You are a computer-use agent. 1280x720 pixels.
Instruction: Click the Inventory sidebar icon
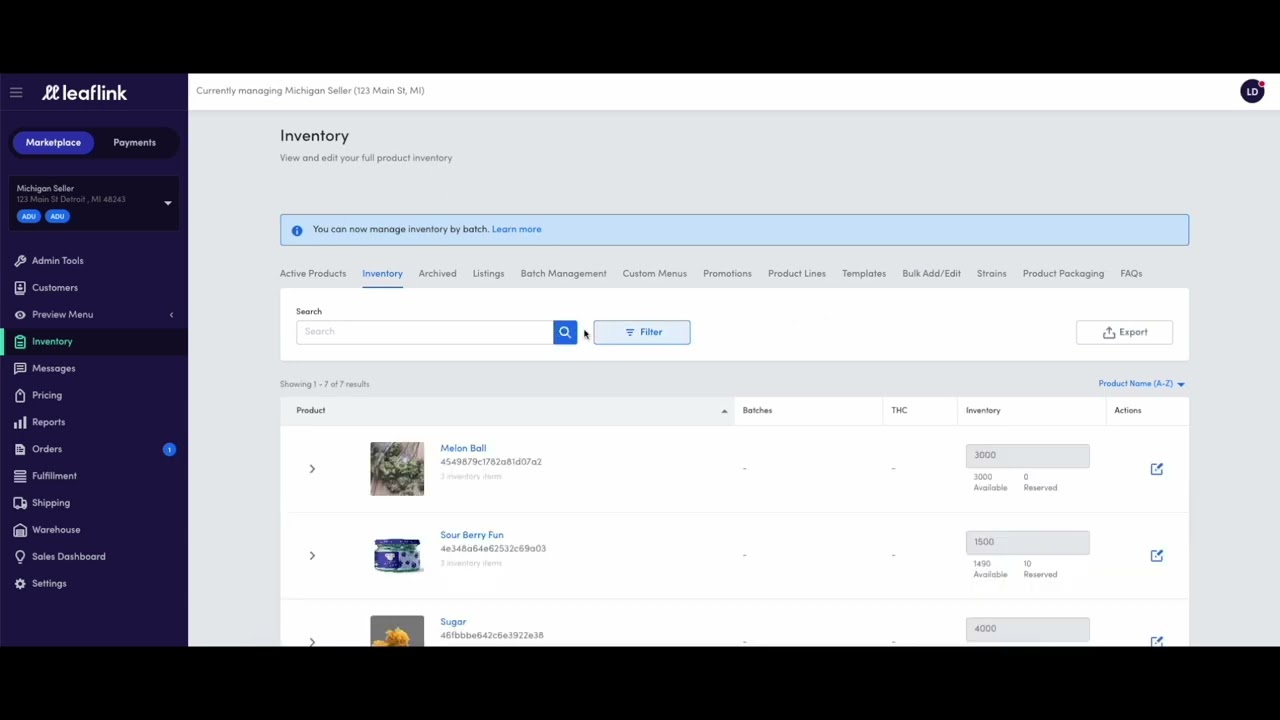click(x=20, y=342)
